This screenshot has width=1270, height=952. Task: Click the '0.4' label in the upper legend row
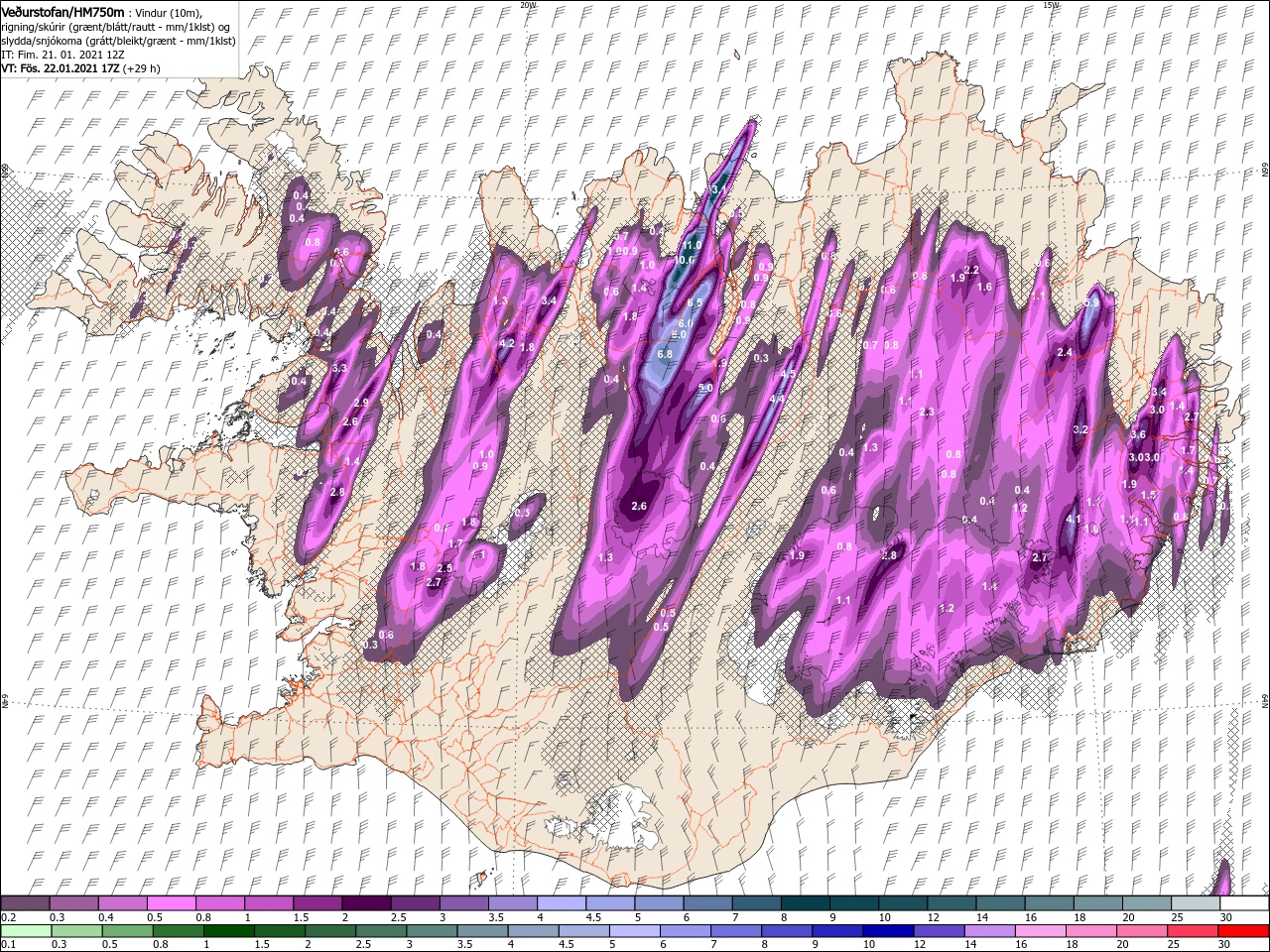pos(105,917)
